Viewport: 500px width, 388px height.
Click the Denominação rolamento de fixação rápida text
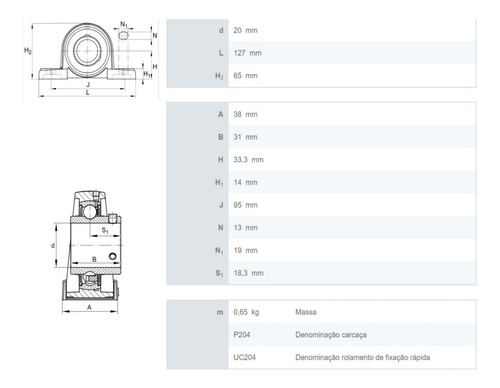[x=363, y=357]
